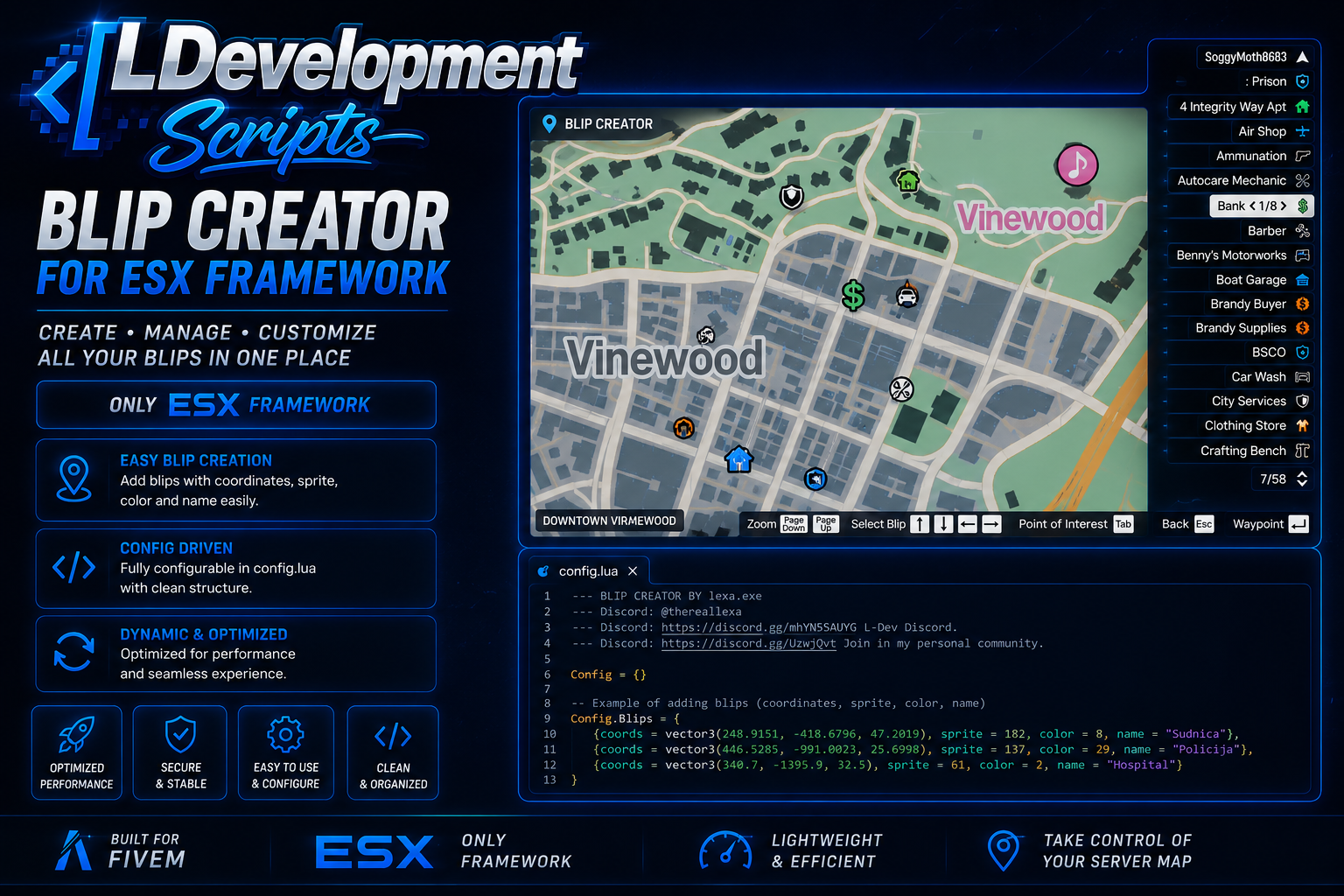This screenshot has height=896, width=1344.
Task: Click the Downtown Virmewood location label
Action: [609, 521]
